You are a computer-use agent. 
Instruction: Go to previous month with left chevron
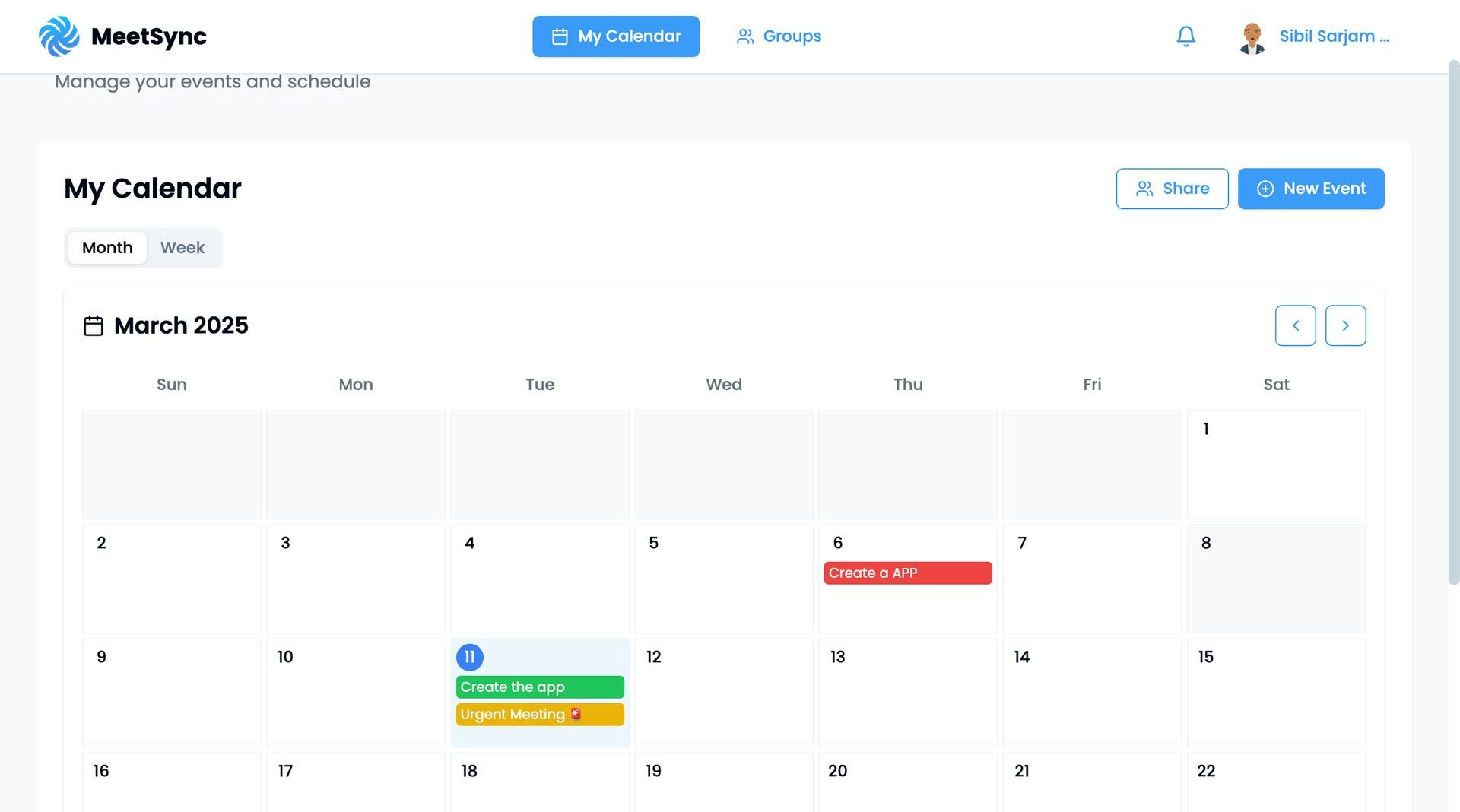point(1295,325)
